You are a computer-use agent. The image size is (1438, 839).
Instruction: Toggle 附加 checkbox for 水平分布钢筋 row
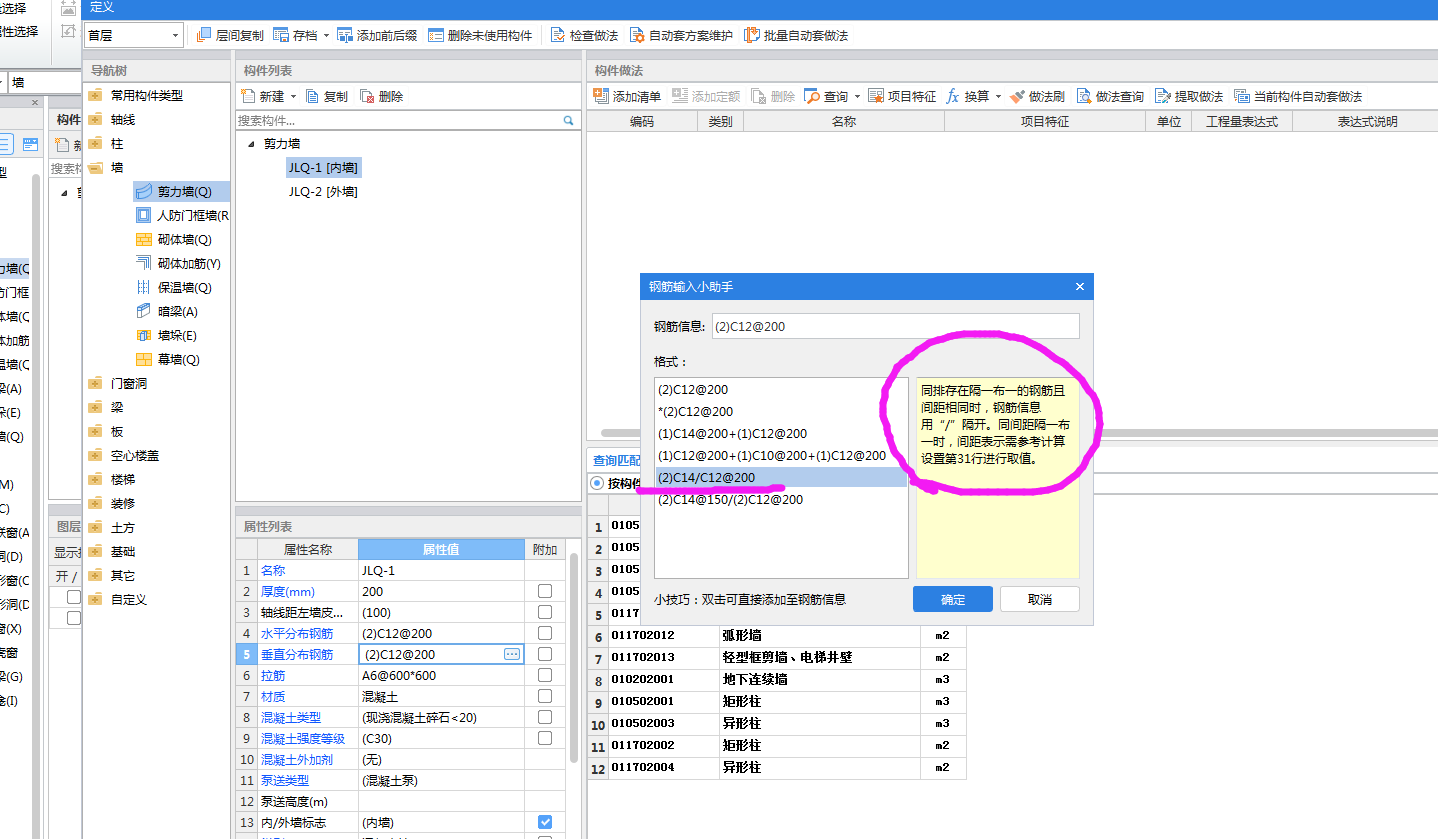click(545, 633)
